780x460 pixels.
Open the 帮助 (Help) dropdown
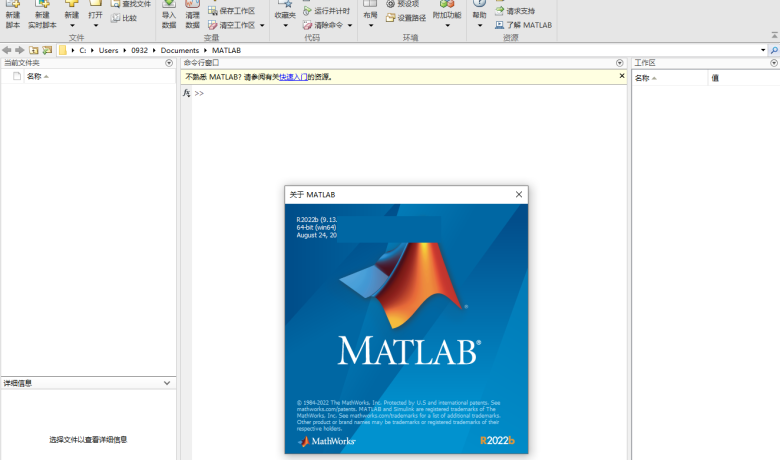(x=479, y=26)
